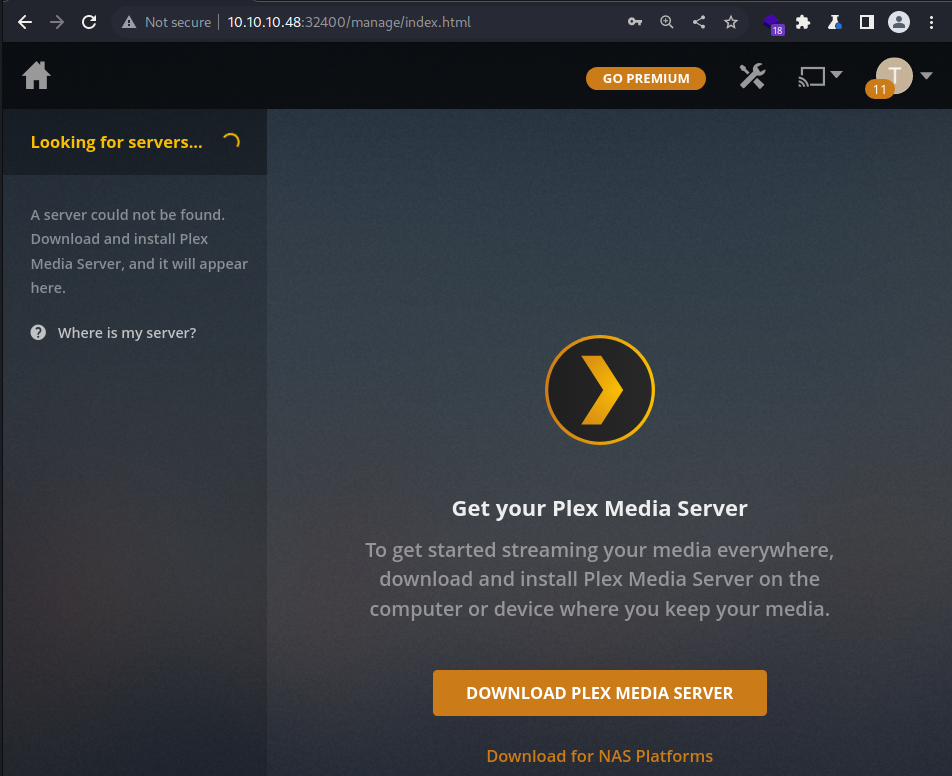The image size is (952, 776).
Task: Open Download for NAS Platforms link
Action: (x=600, y=756)
